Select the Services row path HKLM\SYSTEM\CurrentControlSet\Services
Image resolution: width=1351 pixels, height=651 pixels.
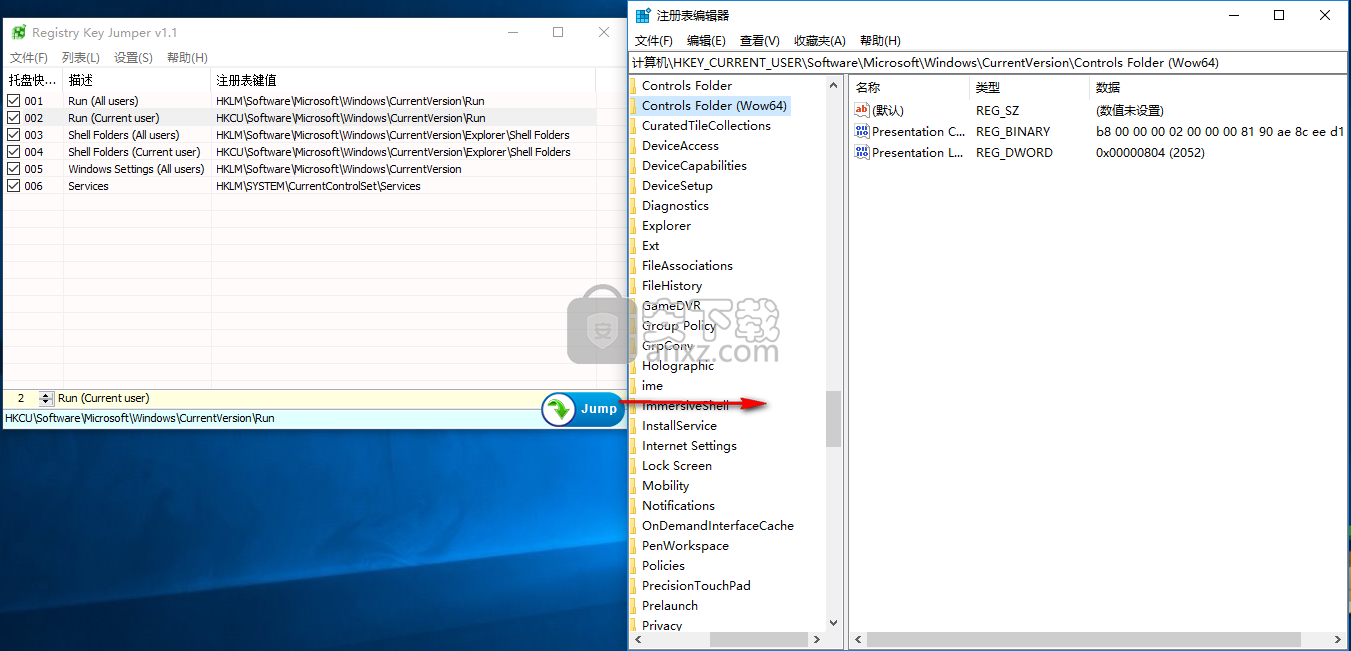click(x=318, y=186)
